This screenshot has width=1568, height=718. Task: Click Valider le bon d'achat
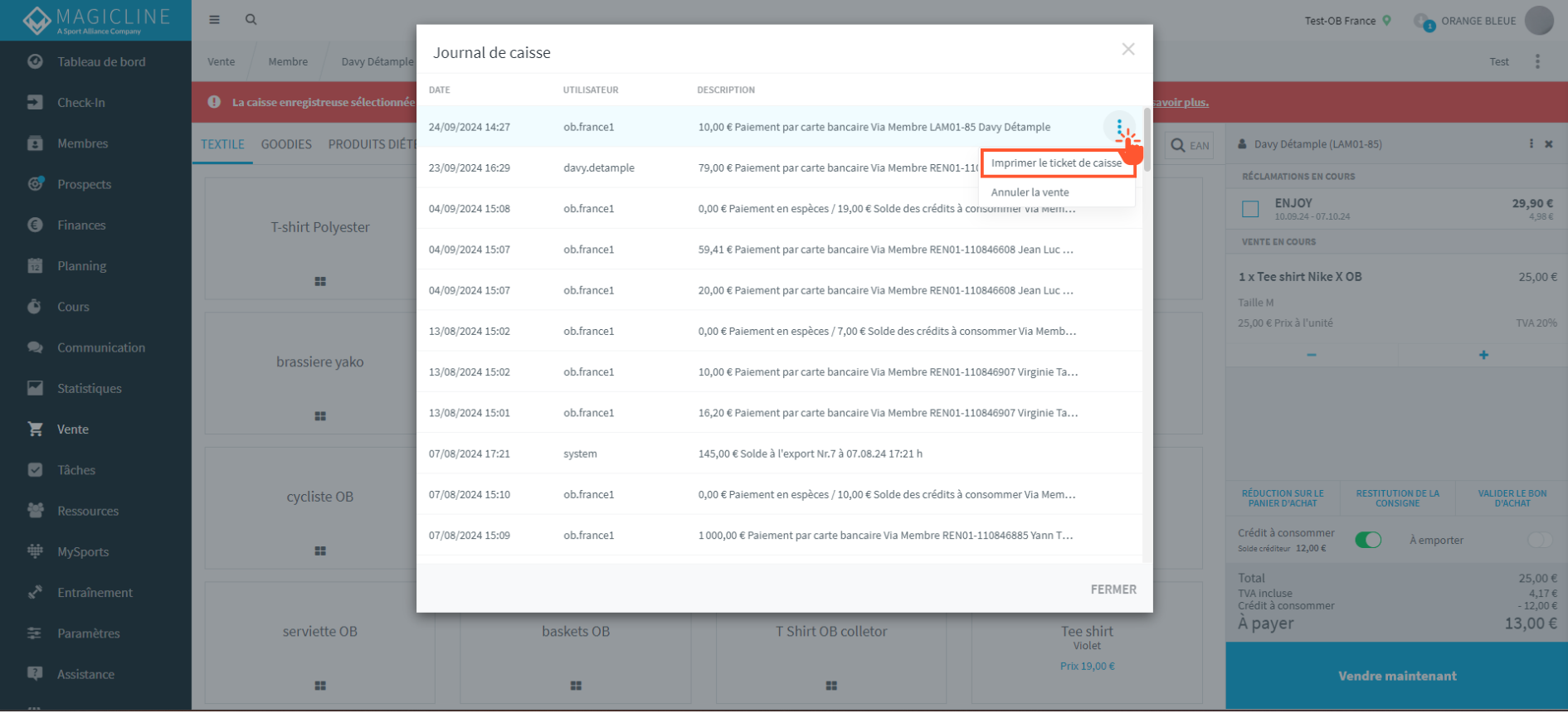[x=1512, y=498]
